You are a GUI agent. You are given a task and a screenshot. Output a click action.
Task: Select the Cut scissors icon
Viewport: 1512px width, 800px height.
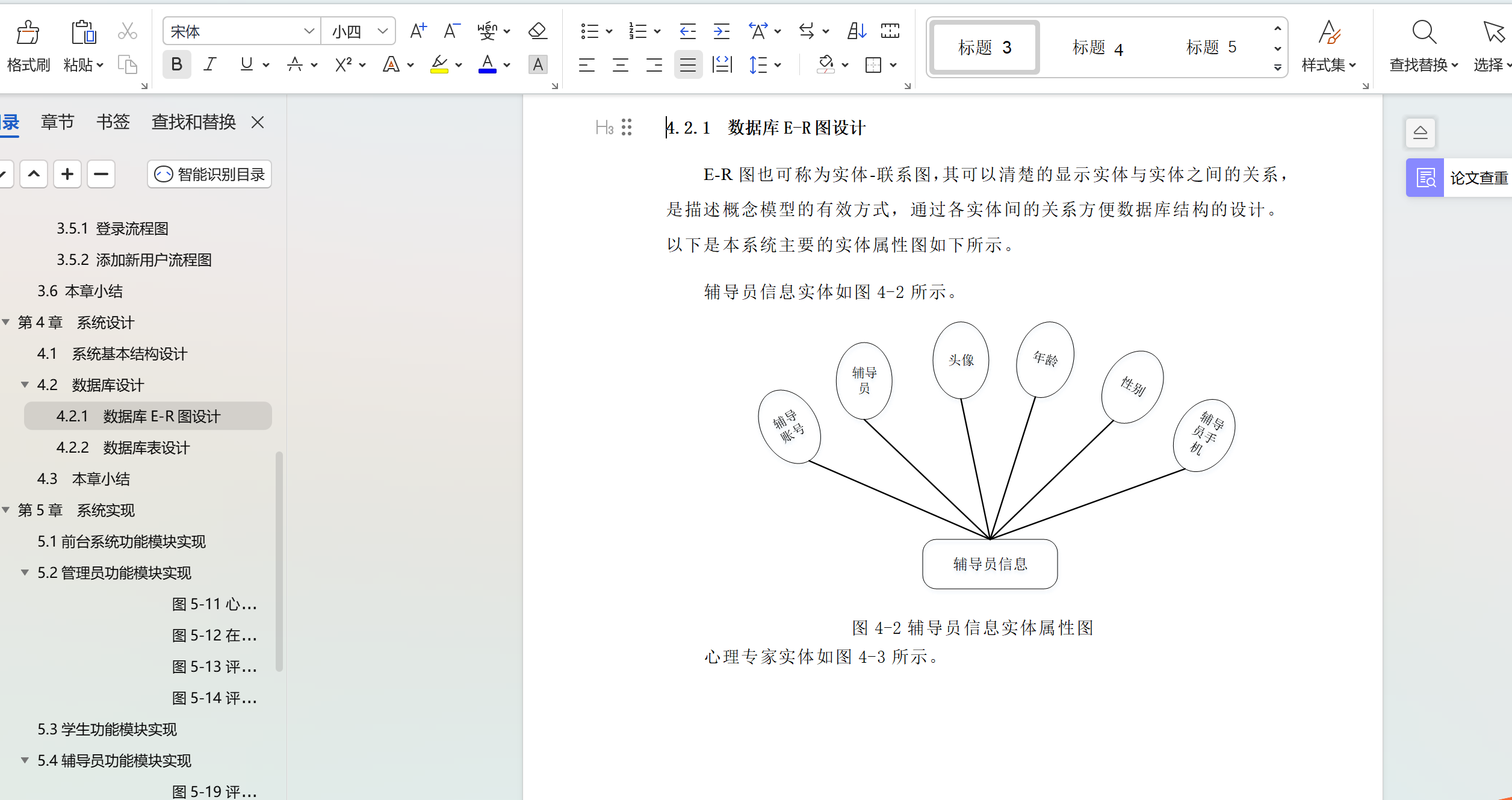coord(128,30)
